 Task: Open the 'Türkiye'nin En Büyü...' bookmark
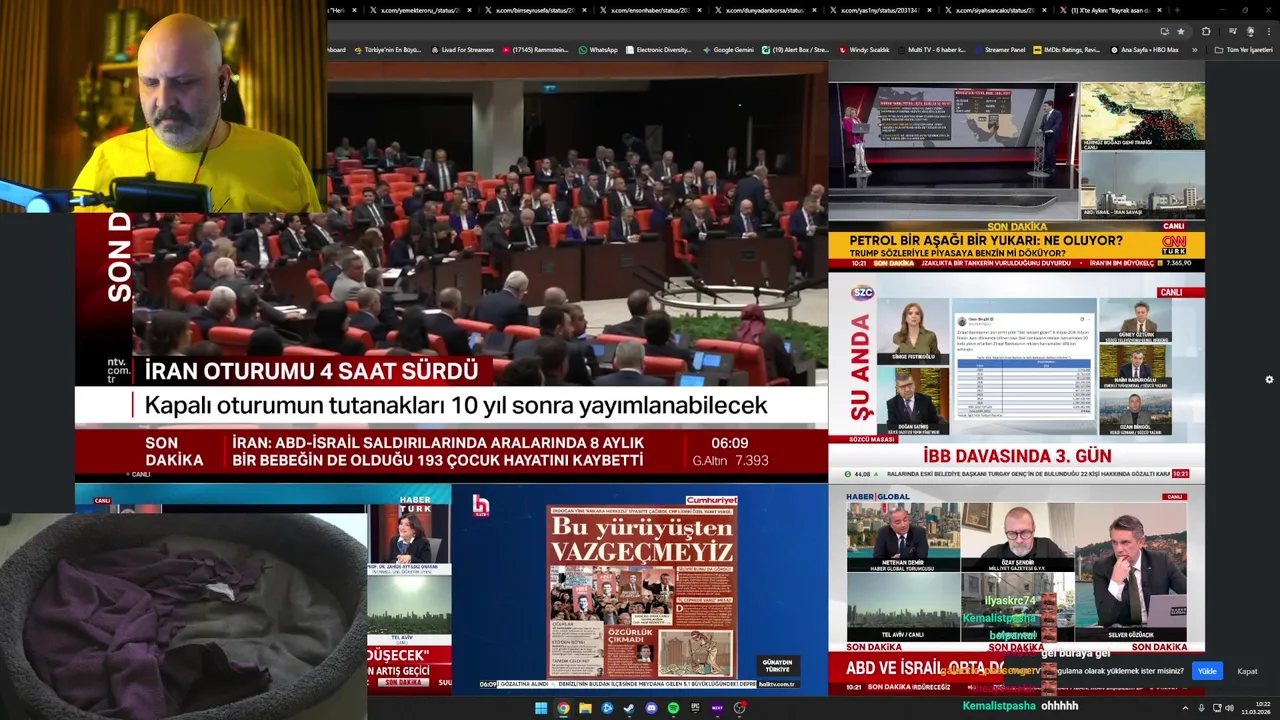coord(387,50)
